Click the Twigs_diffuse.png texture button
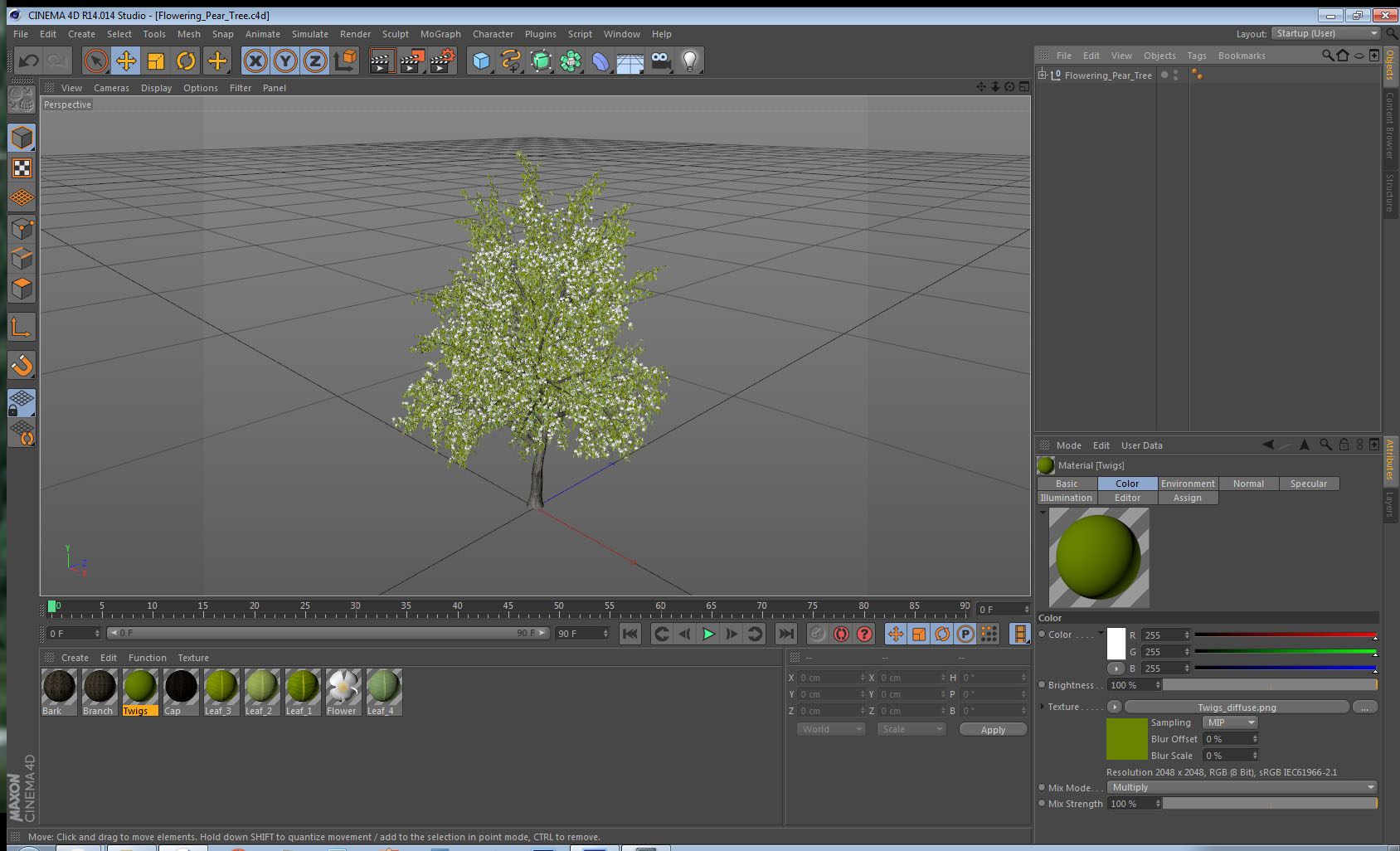Screen dimensions: 1400x851 1237,707
